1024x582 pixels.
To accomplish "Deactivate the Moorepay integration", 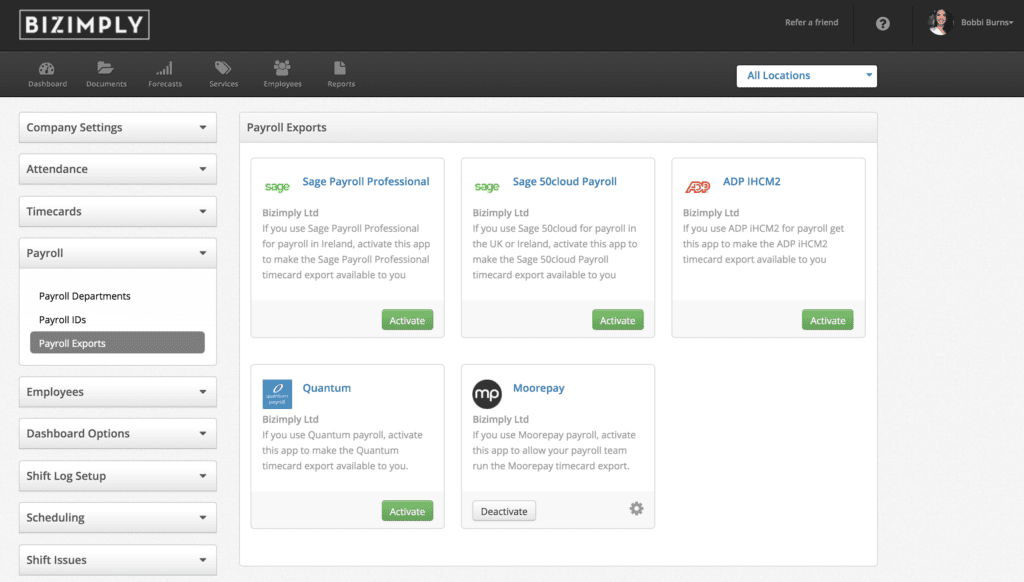I will tap(504, 510).
